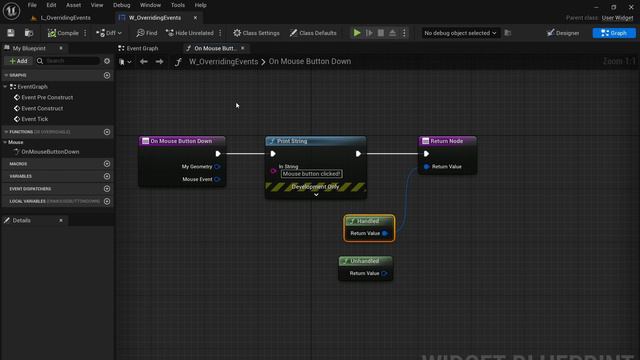Open Class Defaults
Image resolution: width=640 pixels, height=360 pixels.
pyautogui.click(x=313, y=33)
